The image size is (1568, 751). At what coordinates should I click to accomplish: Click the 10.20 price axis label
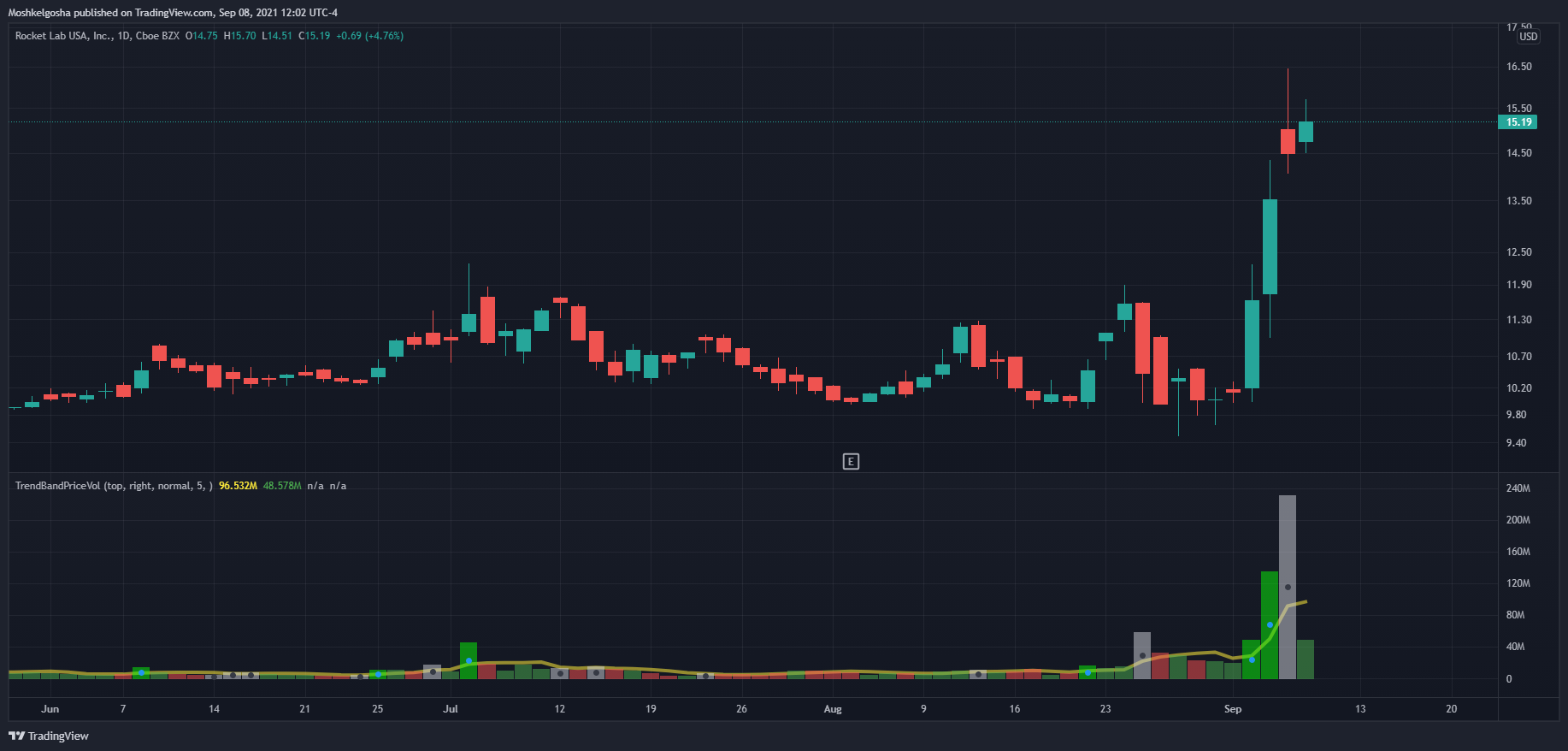[1518, 388]
